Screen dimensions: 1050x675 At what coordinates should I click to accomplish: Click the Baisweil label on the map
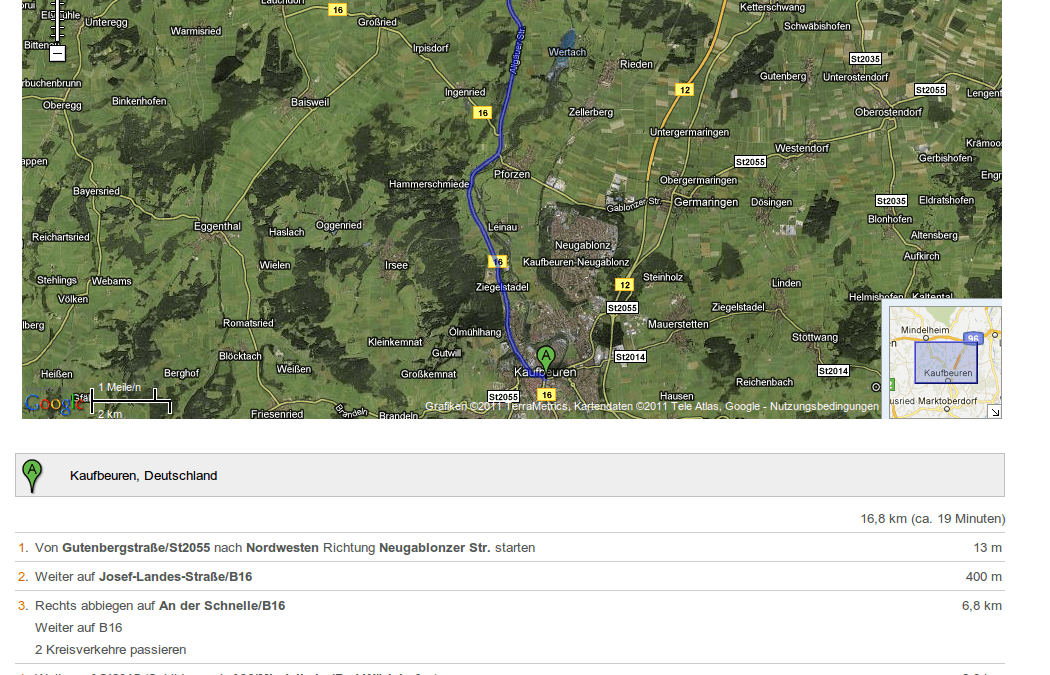point(310,102)
